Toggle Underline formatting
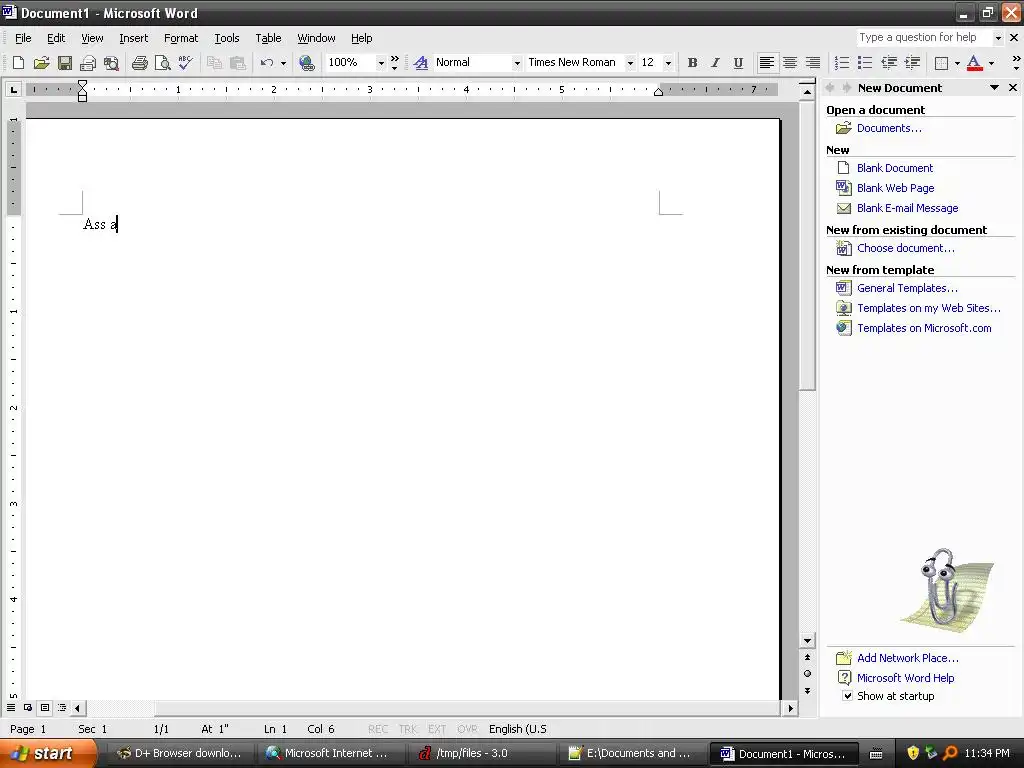1024x768 pixels. tap(738, 63)
